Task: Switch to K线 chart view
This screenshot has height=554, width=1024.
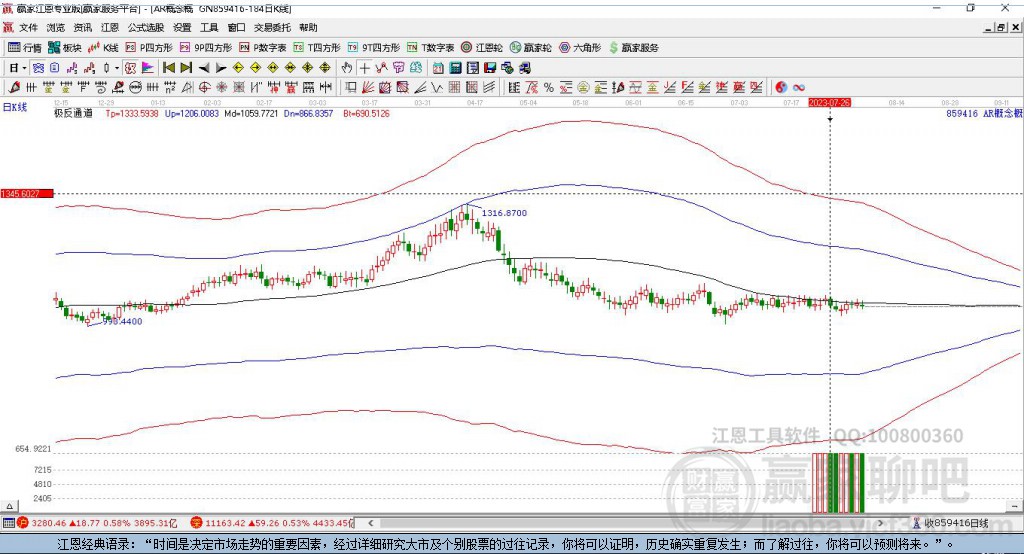Action: point(103,48)
